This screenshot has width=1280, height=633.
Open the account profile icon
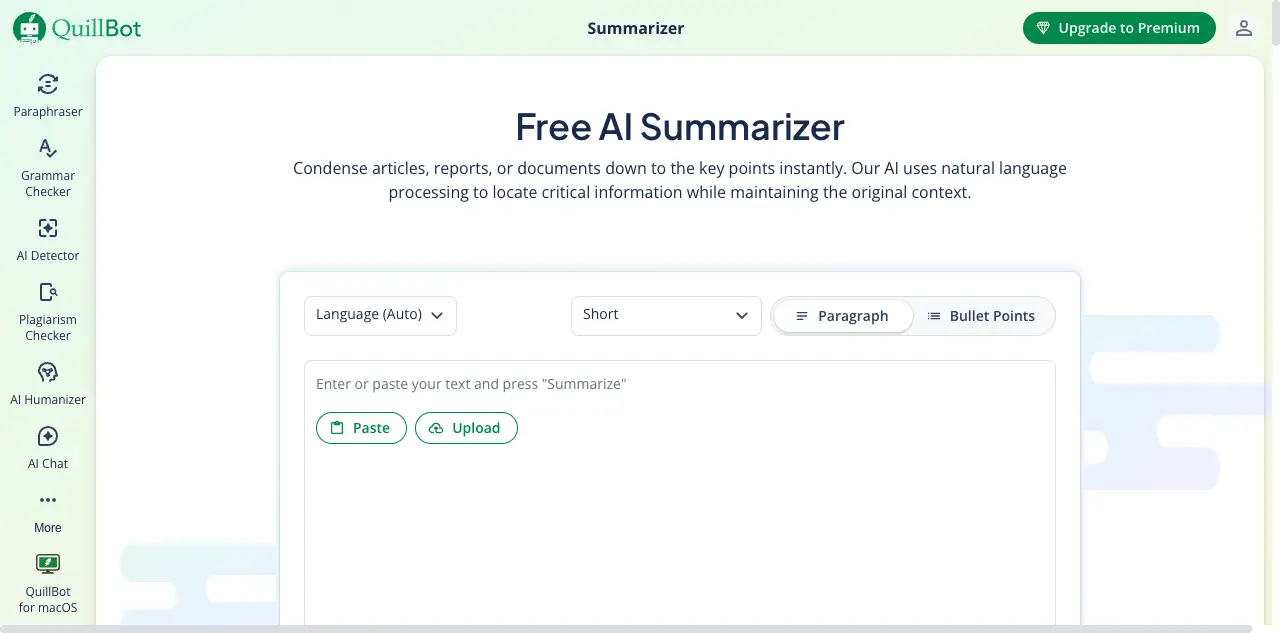point(1243,28)
